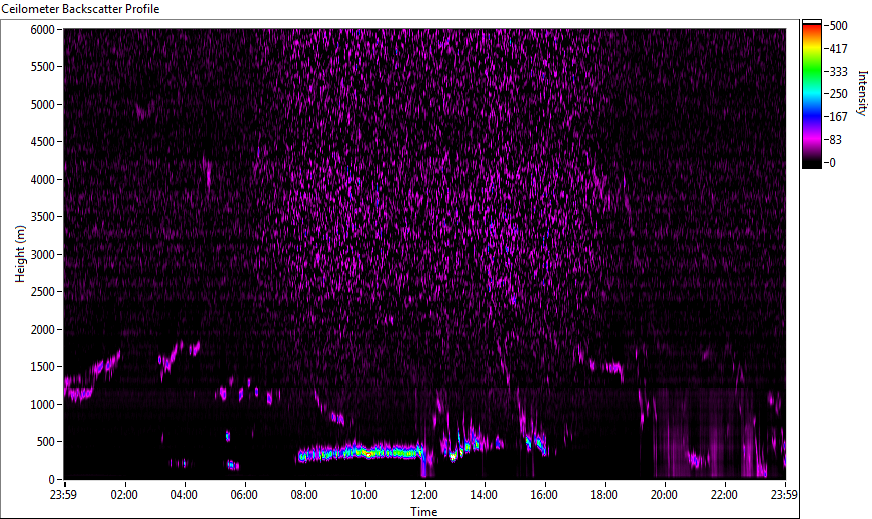Image resolution: width=872 pixels, height=519 pixels.
Task: Click the 'Ceilometer Backscatter Profile' title
Action: pos(81,9)
